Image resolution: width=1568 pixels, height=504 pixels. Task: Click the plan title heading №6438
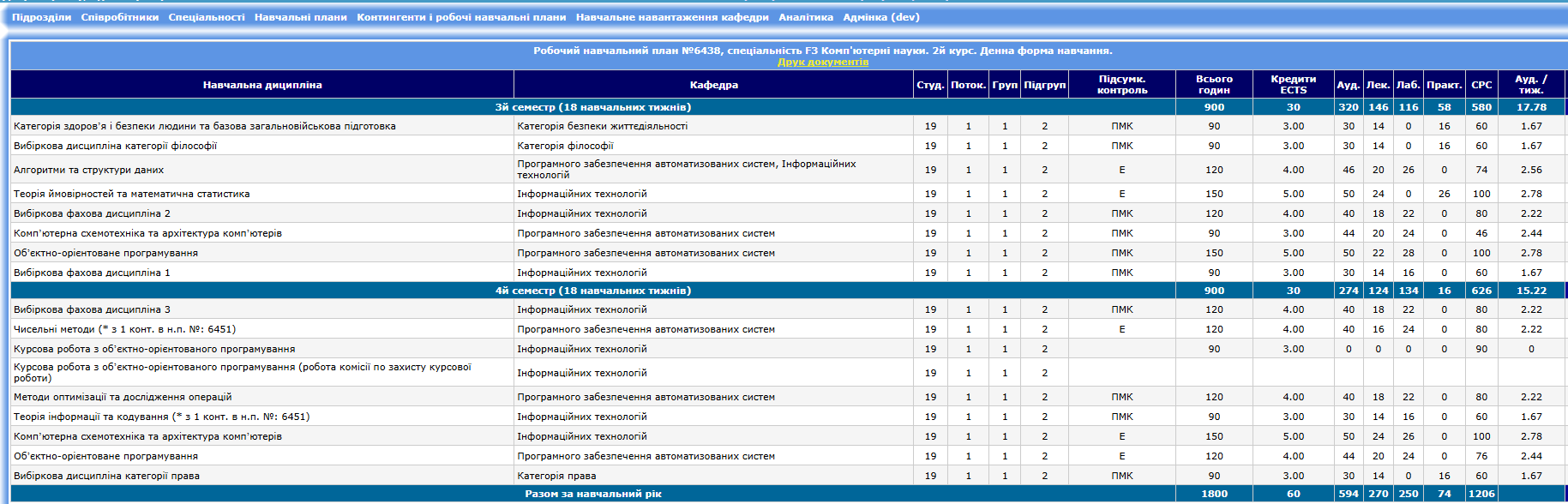(823, 51)
